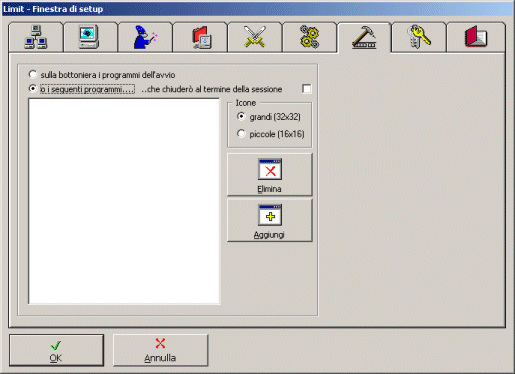Choose piccole (16x16) icon size
This screenshot has height=374, width=515.
click(241, 134)
